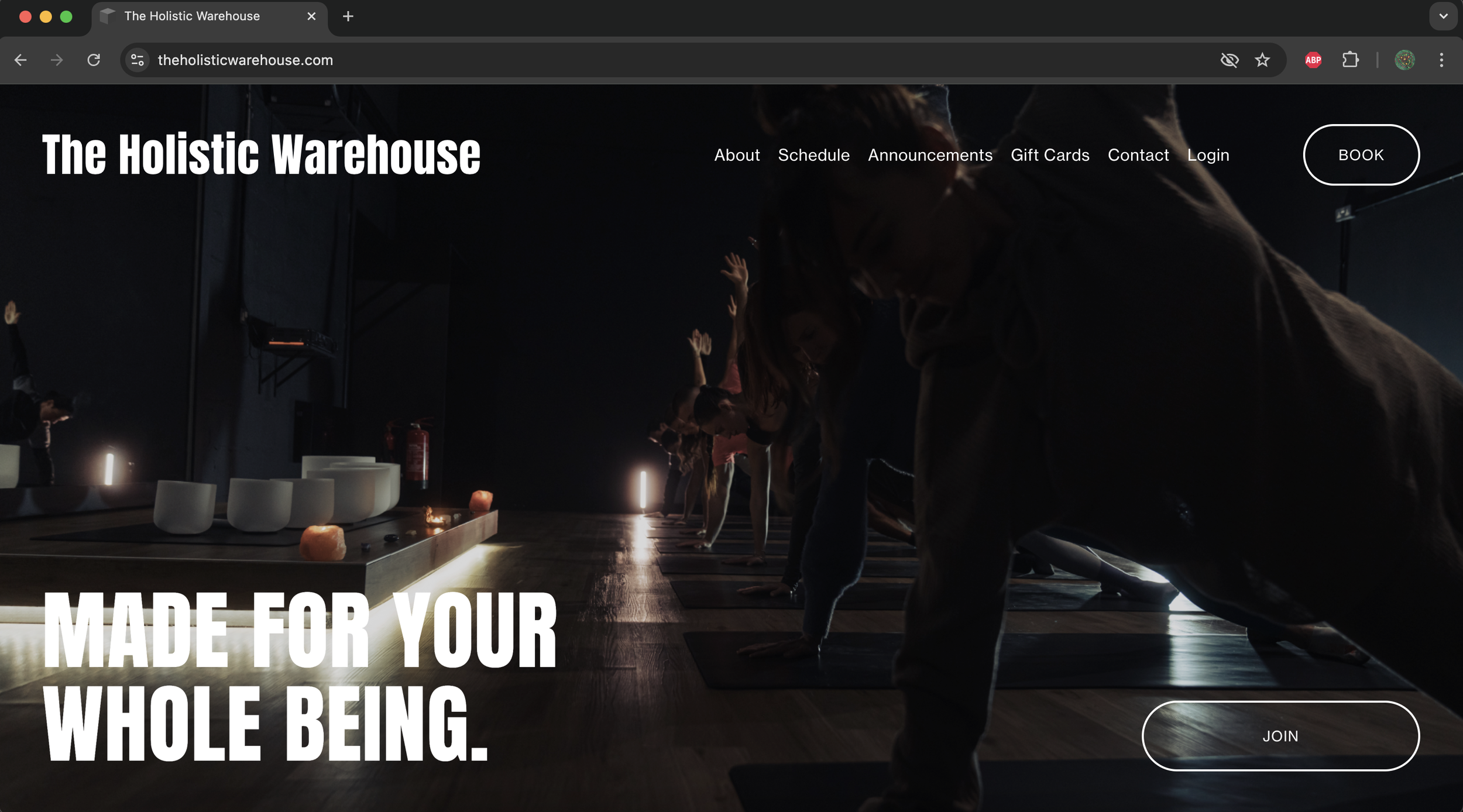Open the Schedule page
The height and width of the screenshot is (812, 1463).
point(813,155)
